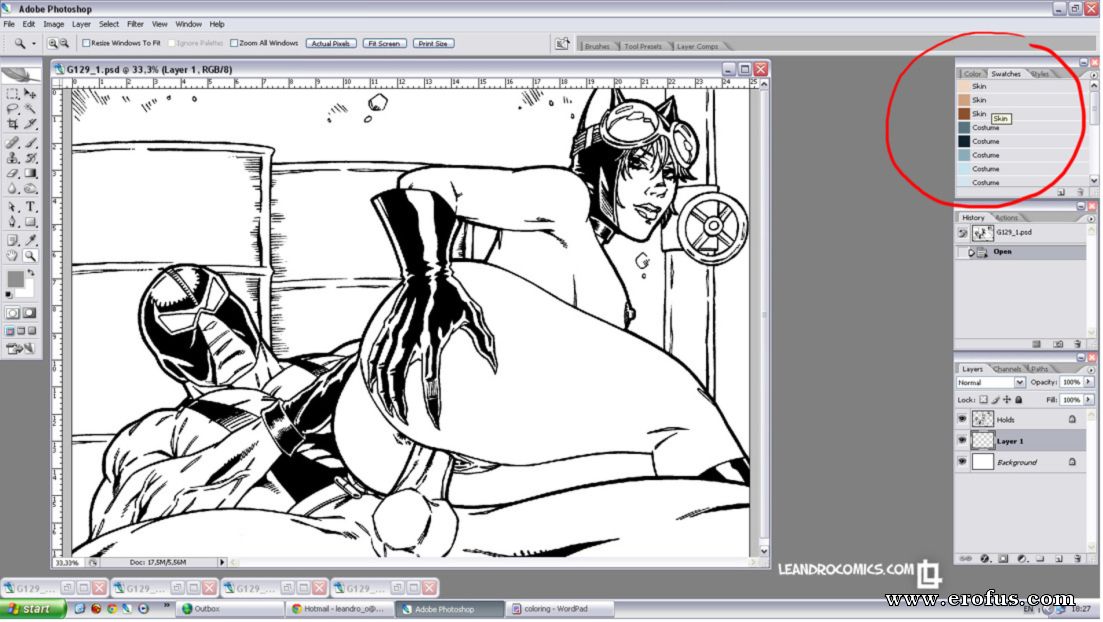Hide Layer 1 visibility eye
This screenshot has width=1103, height=622.
[962, 441]
